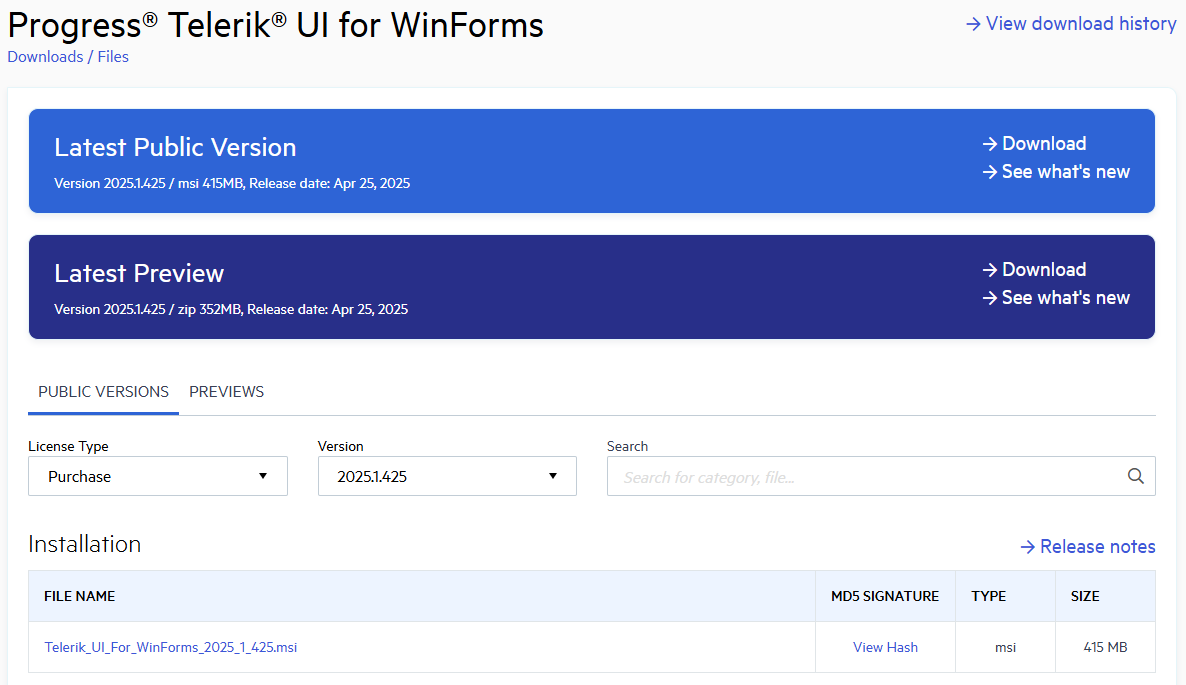Switch to the PUBLIC VERSIONS tab
1186x685 pixels.
tap(104, 392)
